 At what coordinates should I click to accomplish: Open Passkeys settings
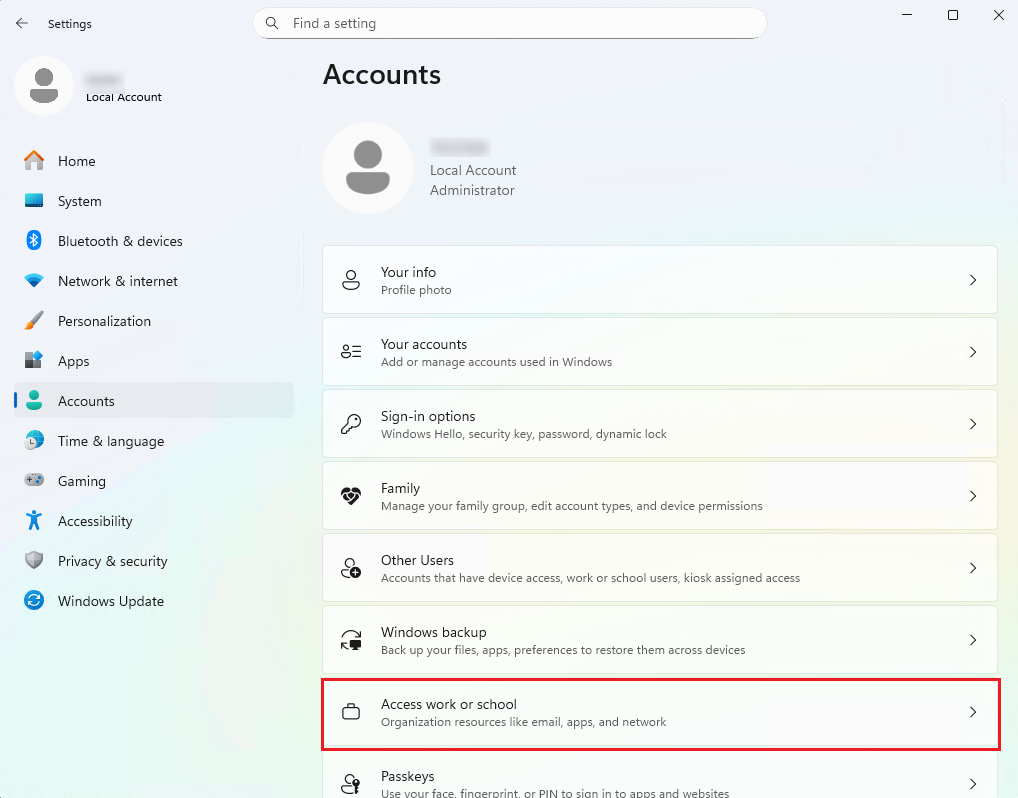[660, 780]
